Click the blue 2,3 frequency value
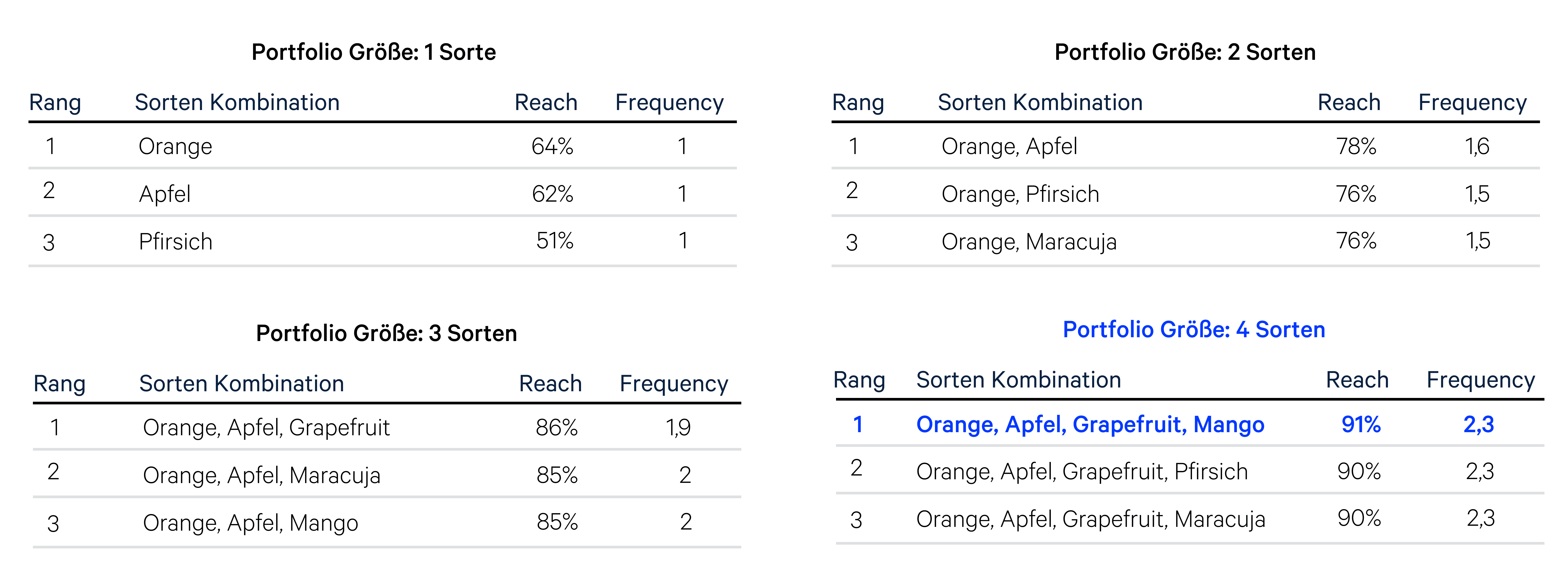The height and width of the screenshot is (572, 1568). 1479,424
